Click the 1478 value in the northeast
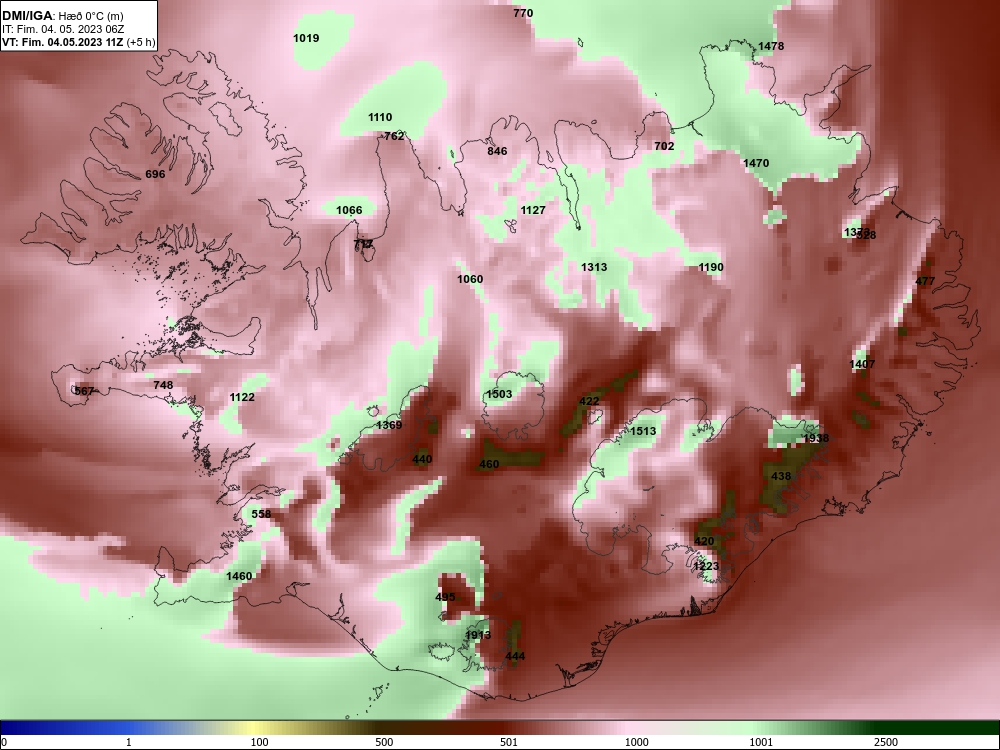 tap(771, 46)
